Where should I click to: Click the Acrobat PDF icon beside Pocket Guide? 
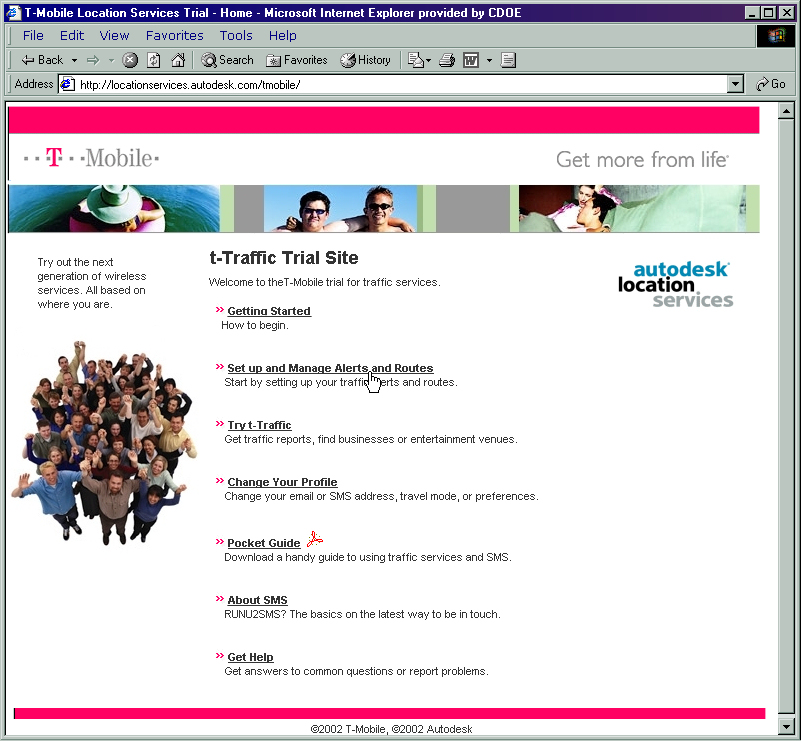pyautogui.click(x=315, y=539)
